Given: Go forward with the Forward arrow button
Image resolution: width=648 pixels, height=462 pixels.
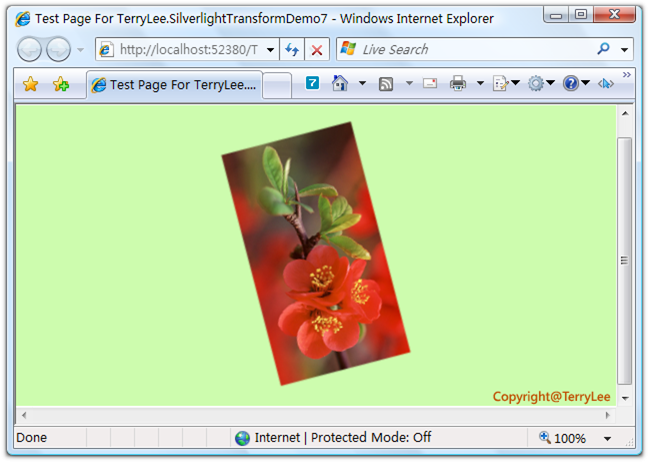Looking at the screenshot, I should coord(58,49).
